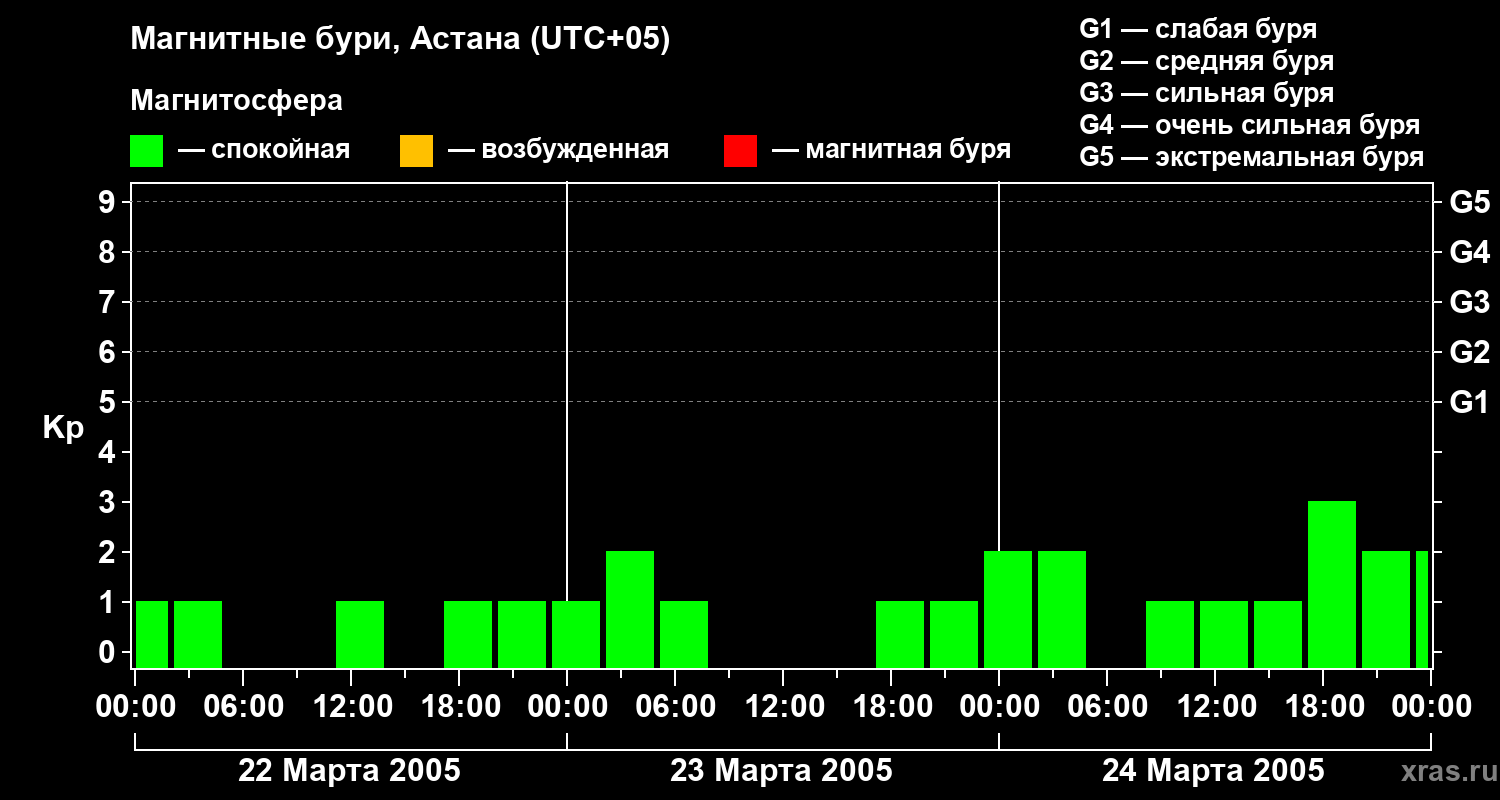Click the '12:00' time label under 23 March
Viewport: 1500px width, 800px height.
783,707
